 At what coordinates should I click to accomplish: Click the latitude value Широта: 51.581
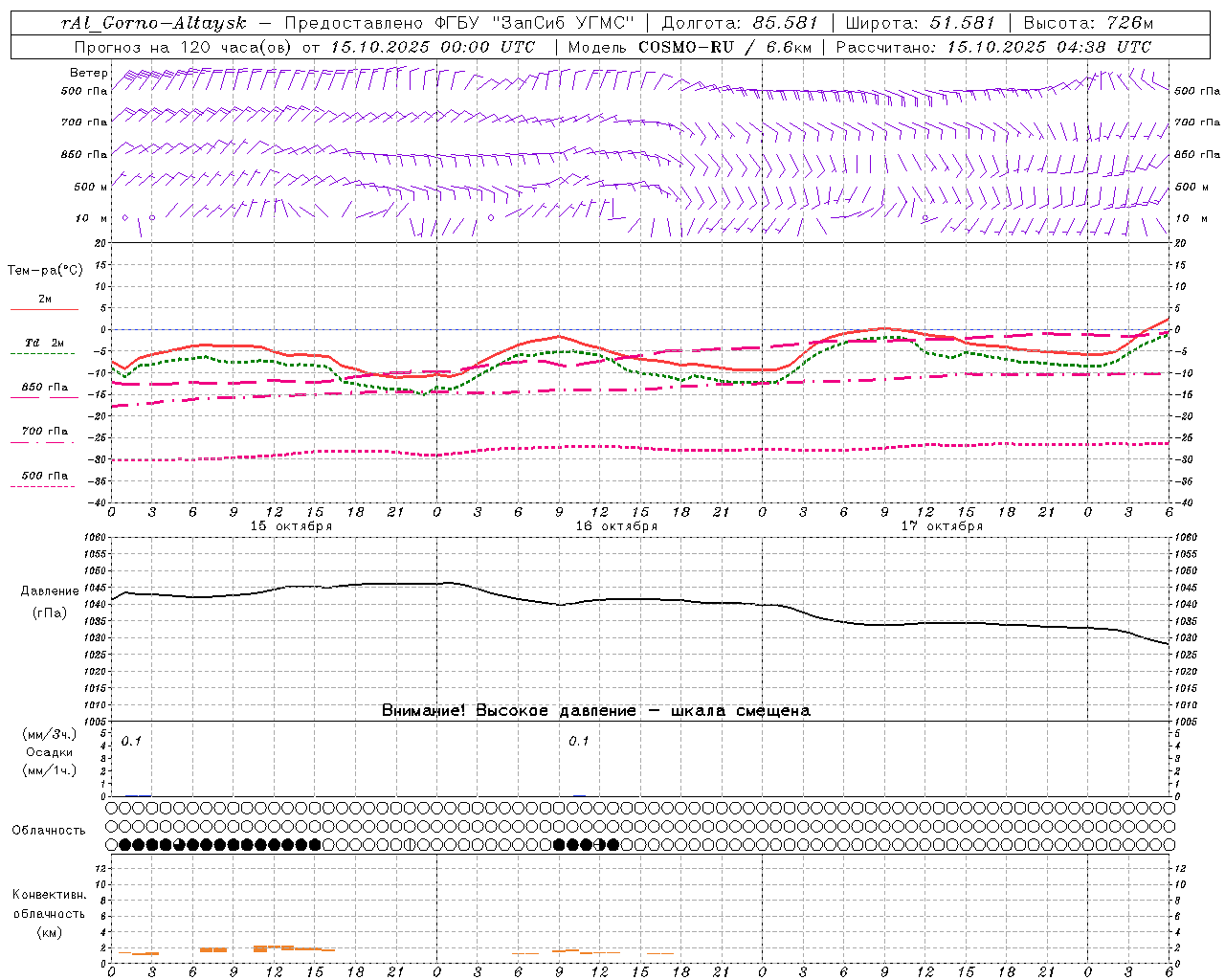920,23
